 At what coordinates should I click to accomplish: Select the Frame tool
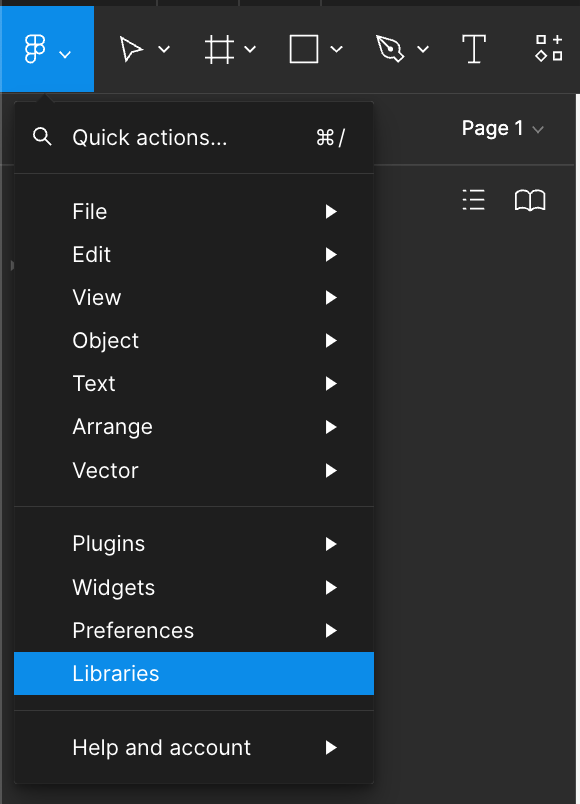[x=219, y=48]
